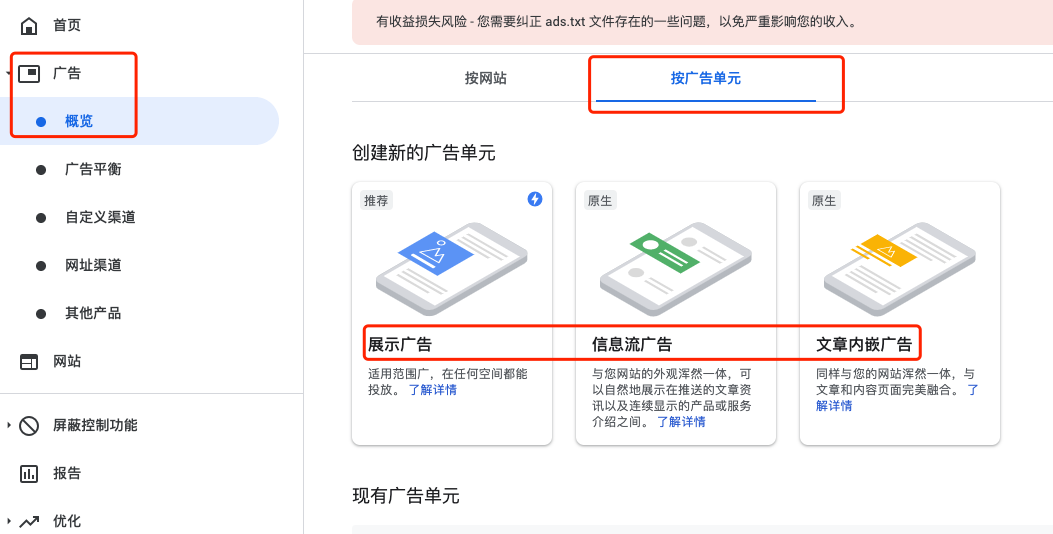The width and height of the screenshot is (1053, 534).
Task: Click the 报告 reports icon
Action: pyautogui.click(x=29, y=473)
